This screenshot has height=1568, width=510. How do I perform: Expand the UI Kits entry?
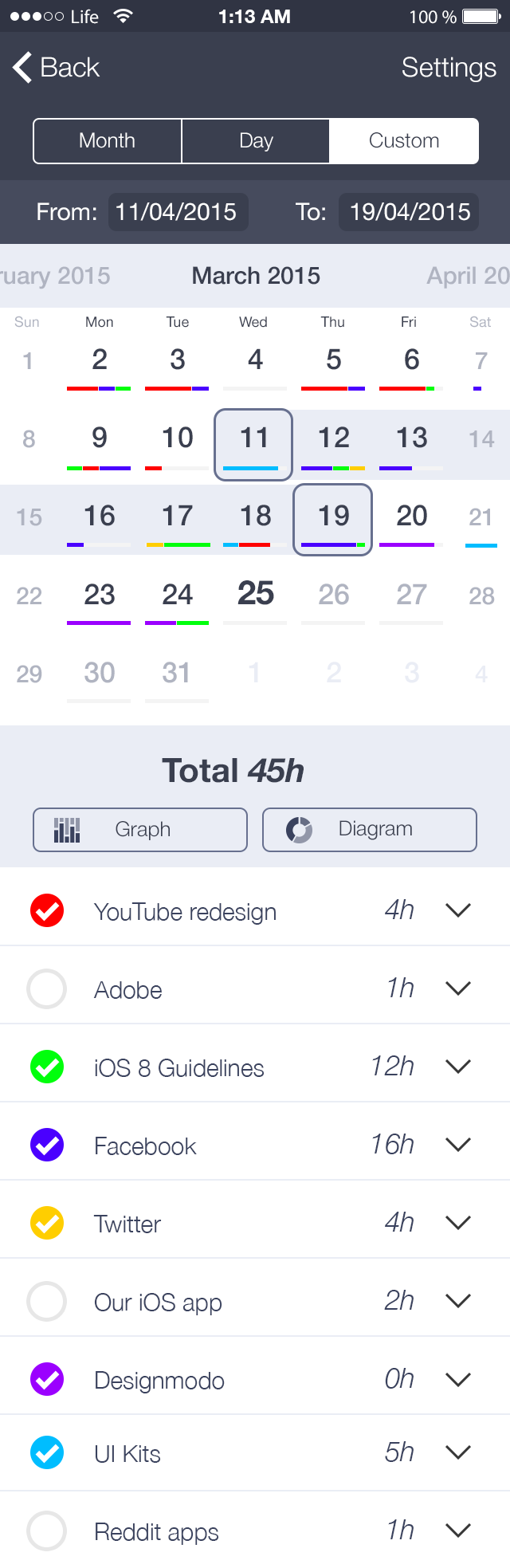458,1451
